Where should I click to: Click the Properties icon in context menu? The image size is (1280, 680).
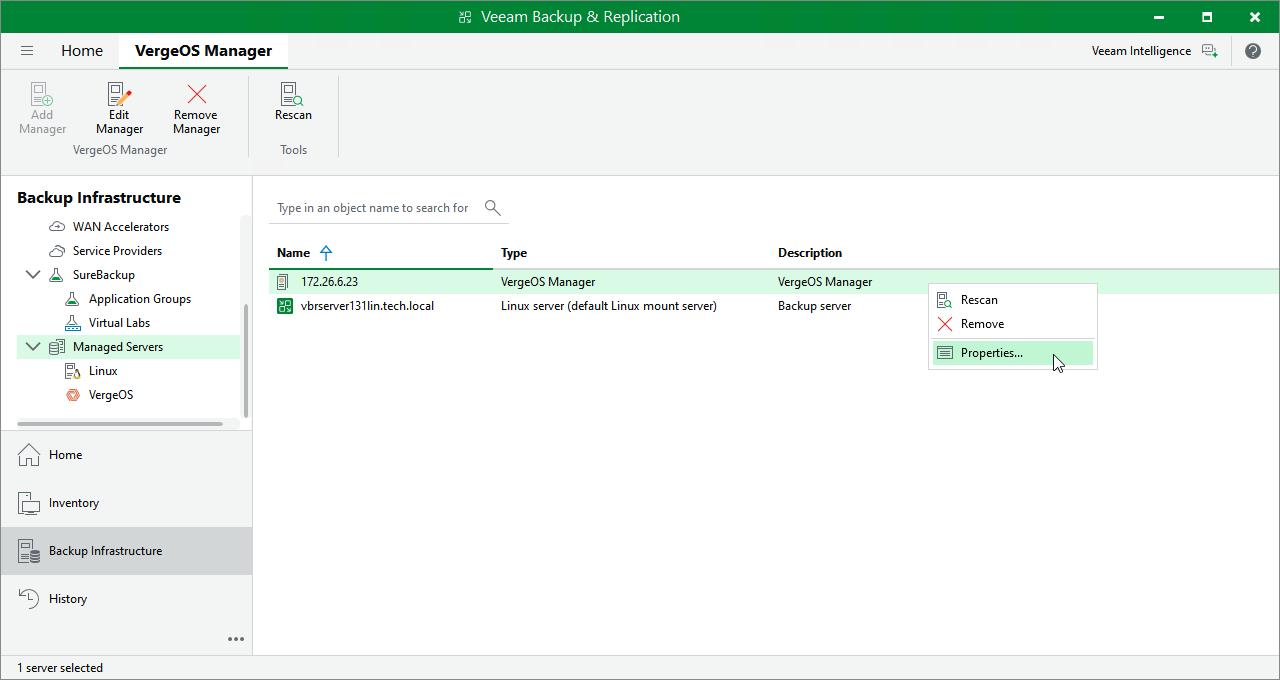944,353
